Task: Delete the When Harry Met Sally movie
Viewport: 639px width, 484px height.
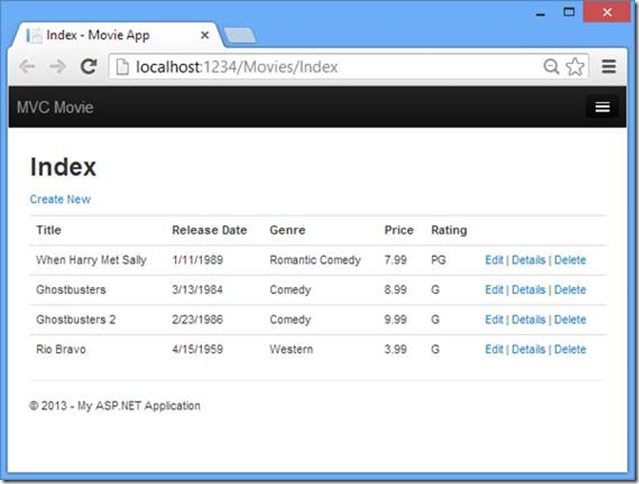Action: click(x=570, y=260)
